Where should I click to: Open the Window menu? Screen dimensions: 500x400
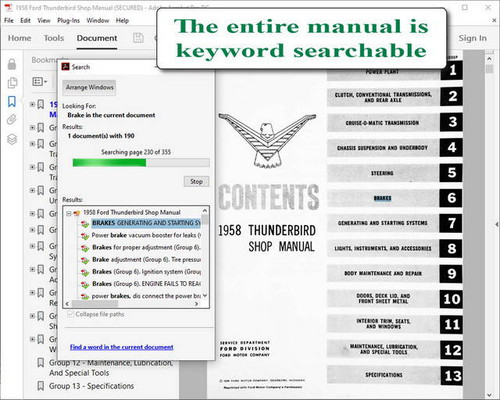click(x=98, y=21)
